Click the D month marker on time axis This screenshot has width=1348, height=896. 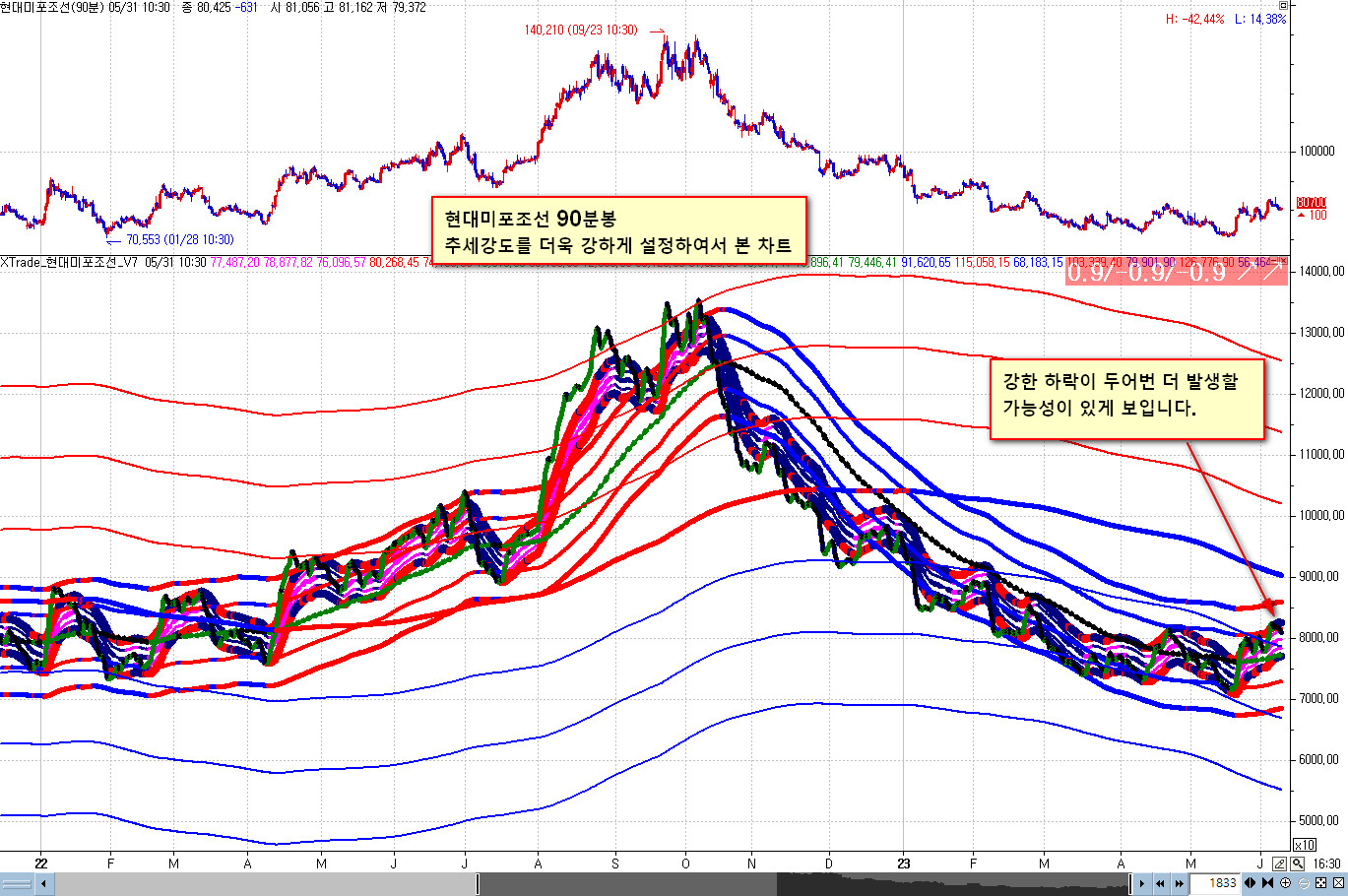click(828, 864)
